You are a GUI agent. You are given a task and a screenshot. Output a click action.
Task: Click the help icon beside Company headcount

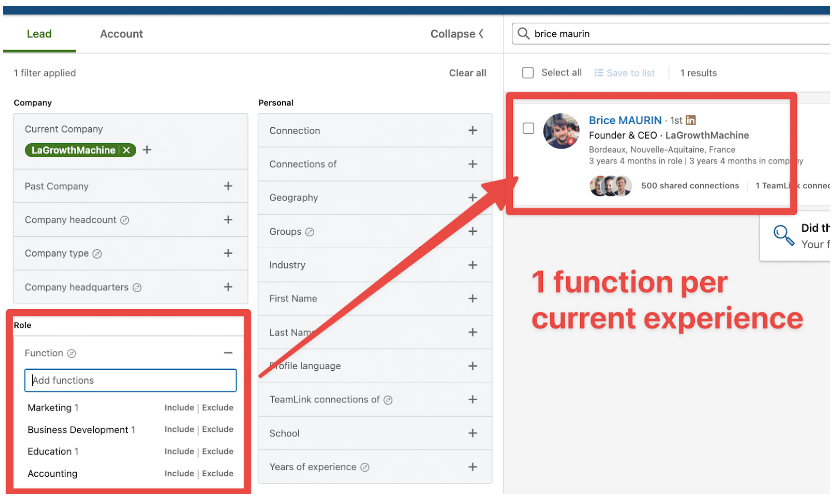[125, 220]
